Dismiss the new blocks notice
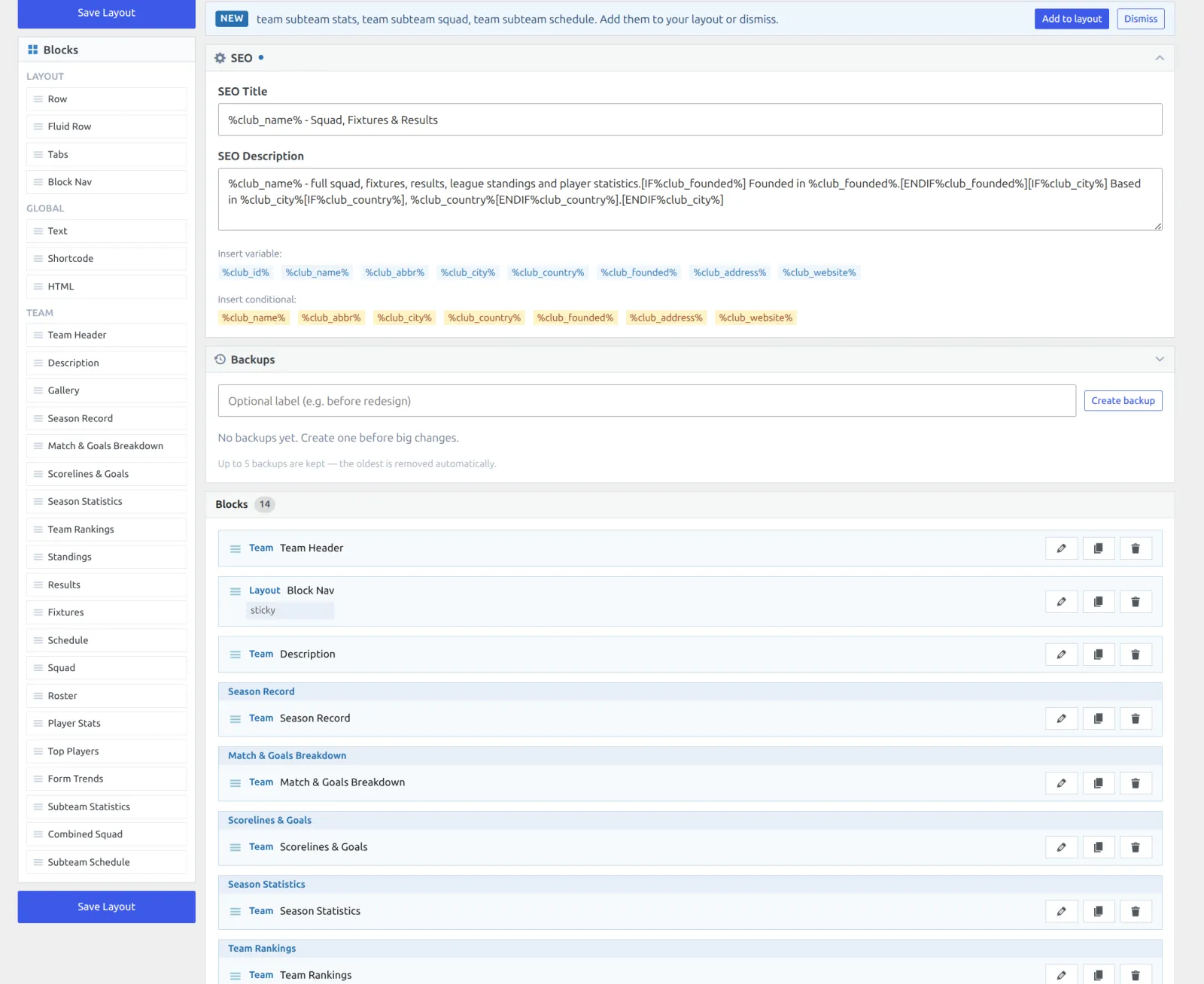 [1141, 19]
